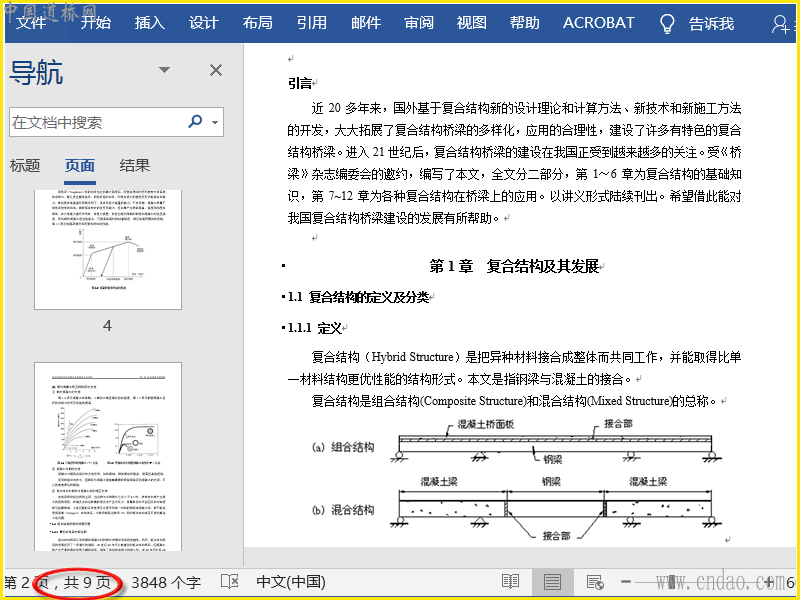Switch to the 开始 ribbon tab
Screen dimensions: 800x600
(96, 23)
